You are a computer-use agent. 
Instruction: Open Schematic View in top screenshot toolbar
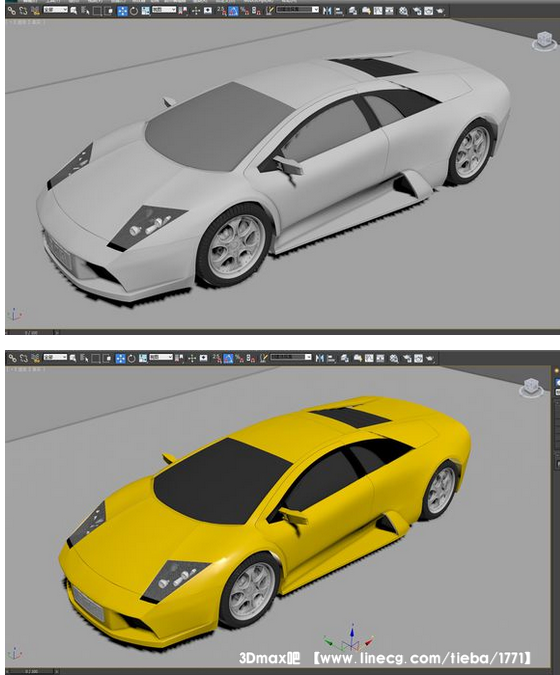pos(390,10)
